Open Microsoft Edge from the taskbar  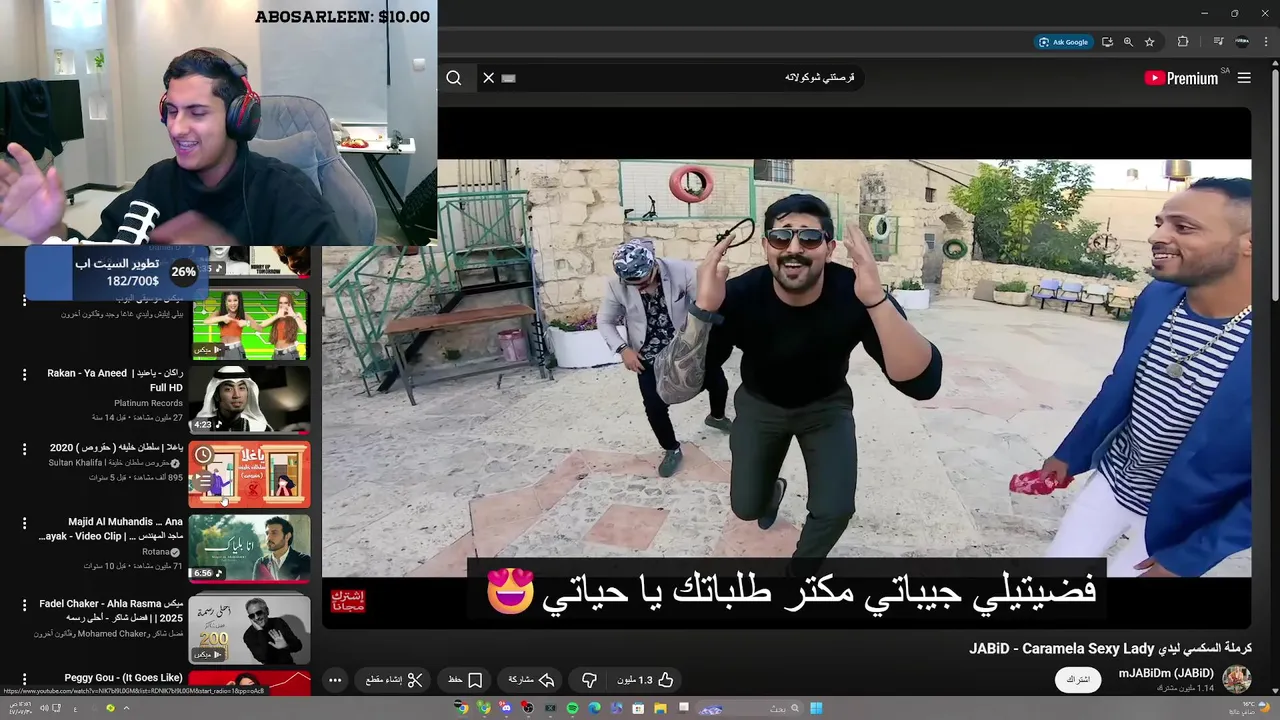594,708
